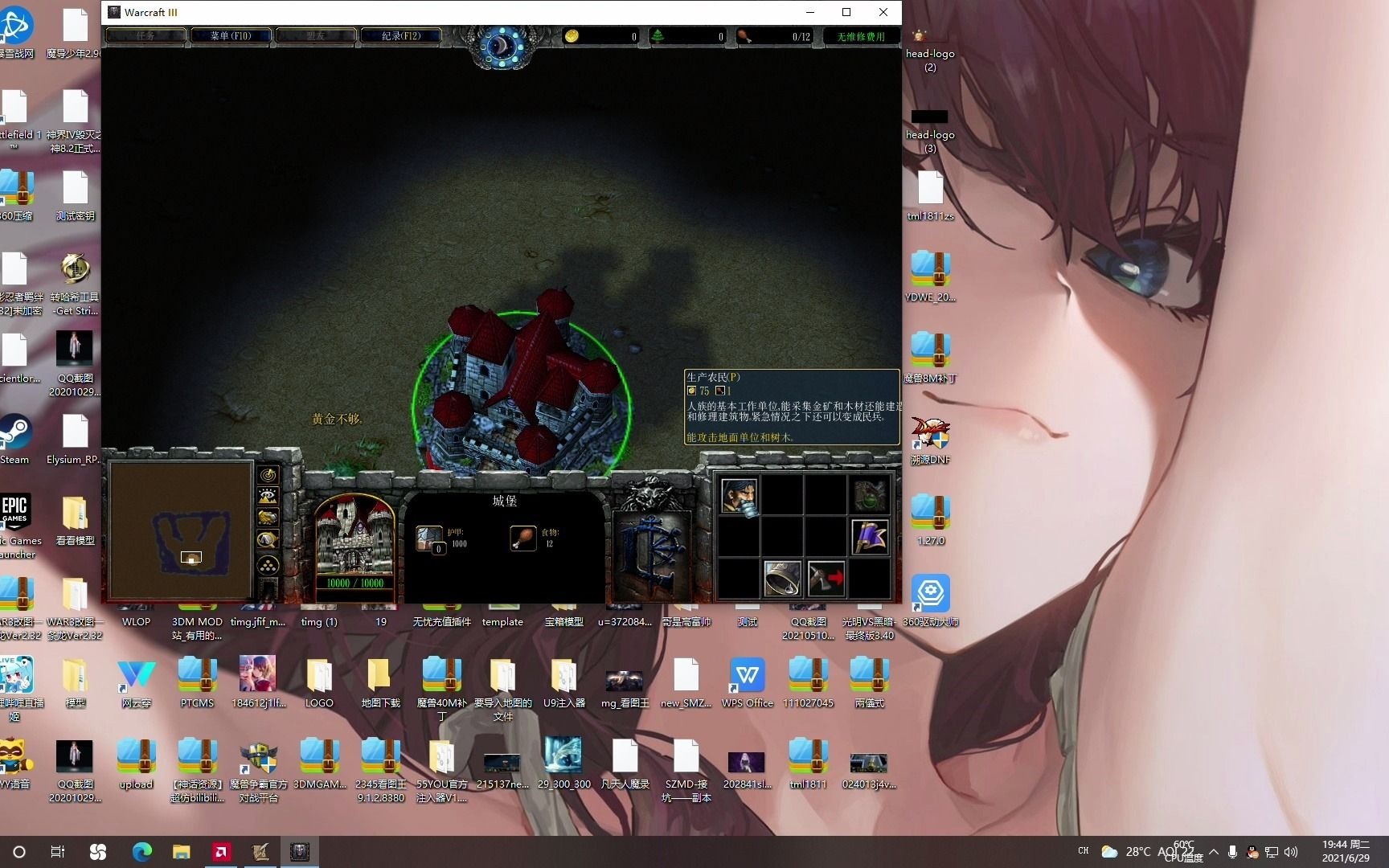1389x868 pixels.
Task: Click the Set Rally Point flag icon
Action: [x=870, y=537]
